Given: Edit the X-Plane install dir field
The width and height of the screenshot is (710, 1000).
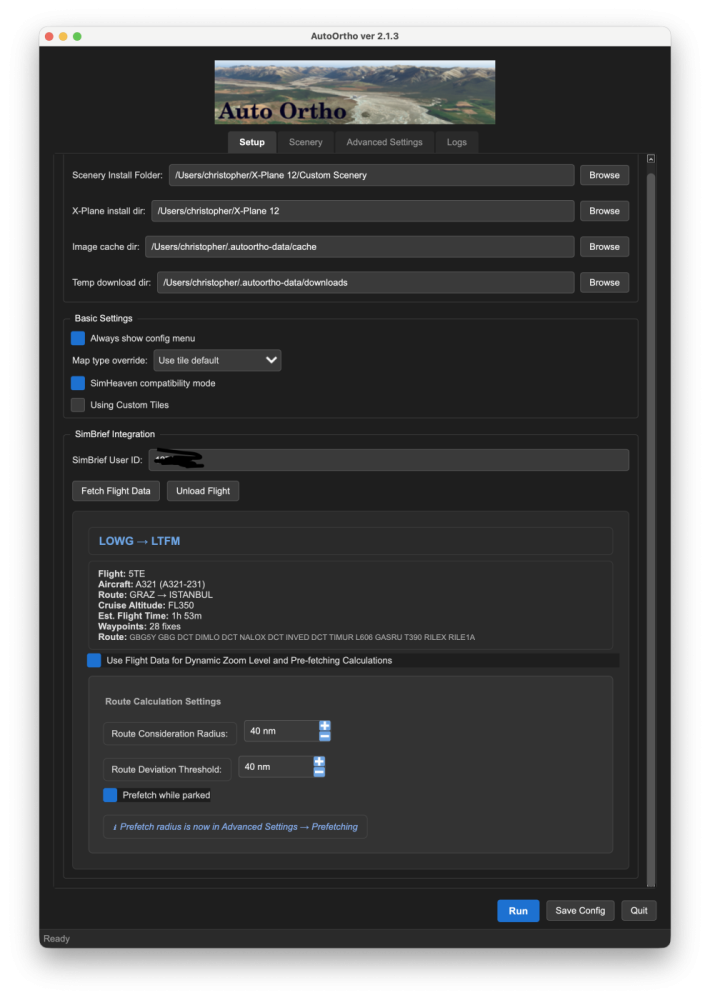Looking at the screenshot, I should (362, 211).
